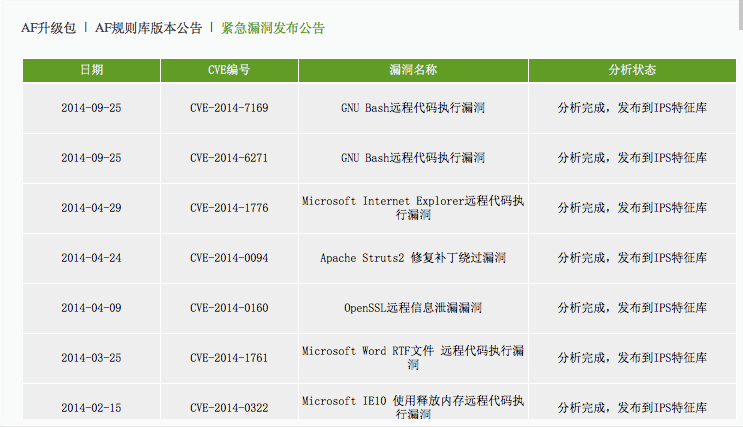Click CVE-2014-0322 in the table
Screen dimensions: 743x427
[x=229, y=408]
